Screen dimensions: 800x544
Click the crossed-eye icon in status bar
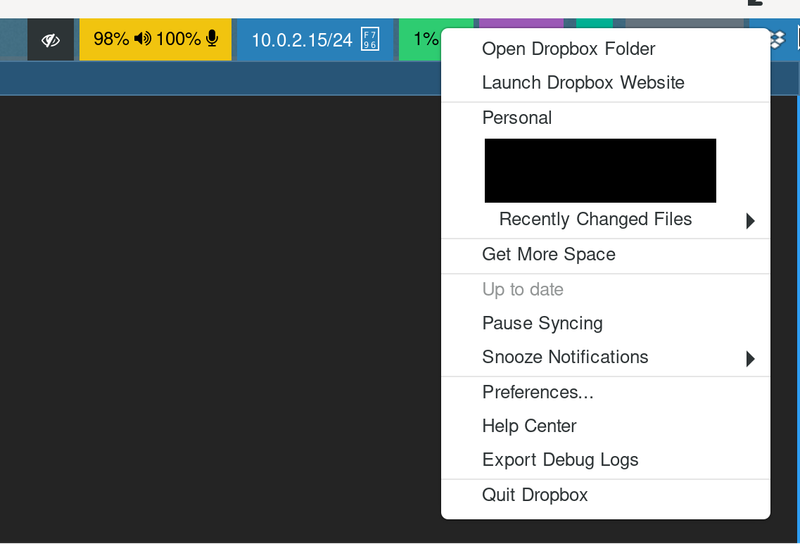click(51, 40)
